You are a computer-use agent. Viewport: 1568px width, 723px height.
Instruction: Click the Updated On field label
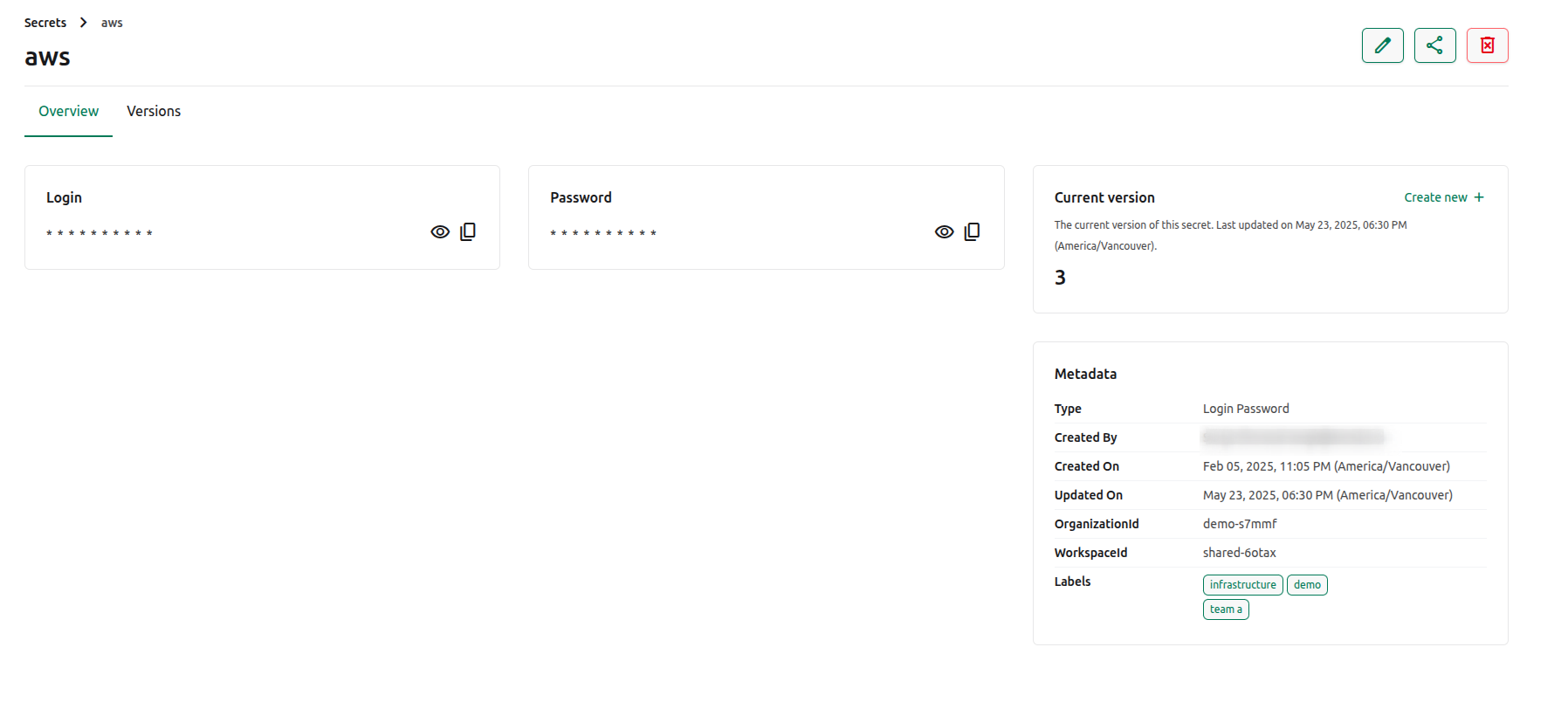(1088, 495)
